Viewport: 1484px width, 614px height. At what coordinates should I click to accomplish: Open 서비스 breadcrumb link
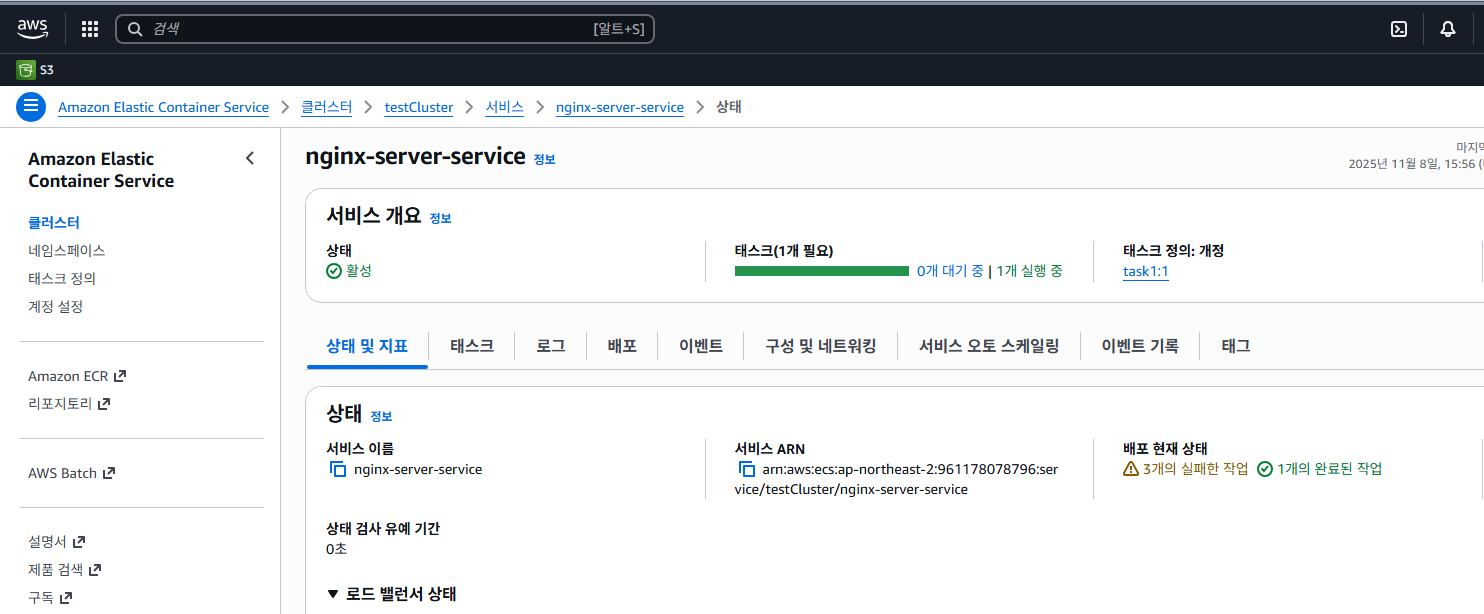coord(505,107)
